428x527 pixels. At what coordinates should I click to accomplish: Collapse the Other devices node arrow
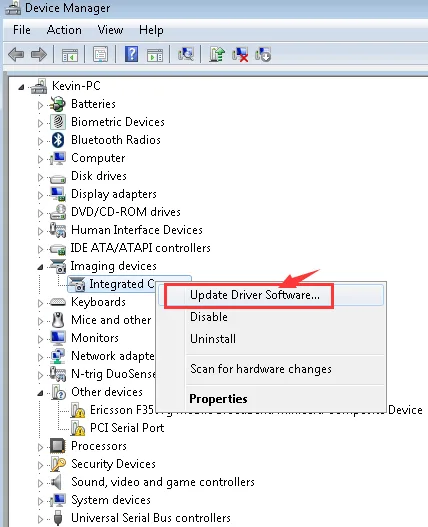pyautogui.click(x=40, y=393)
